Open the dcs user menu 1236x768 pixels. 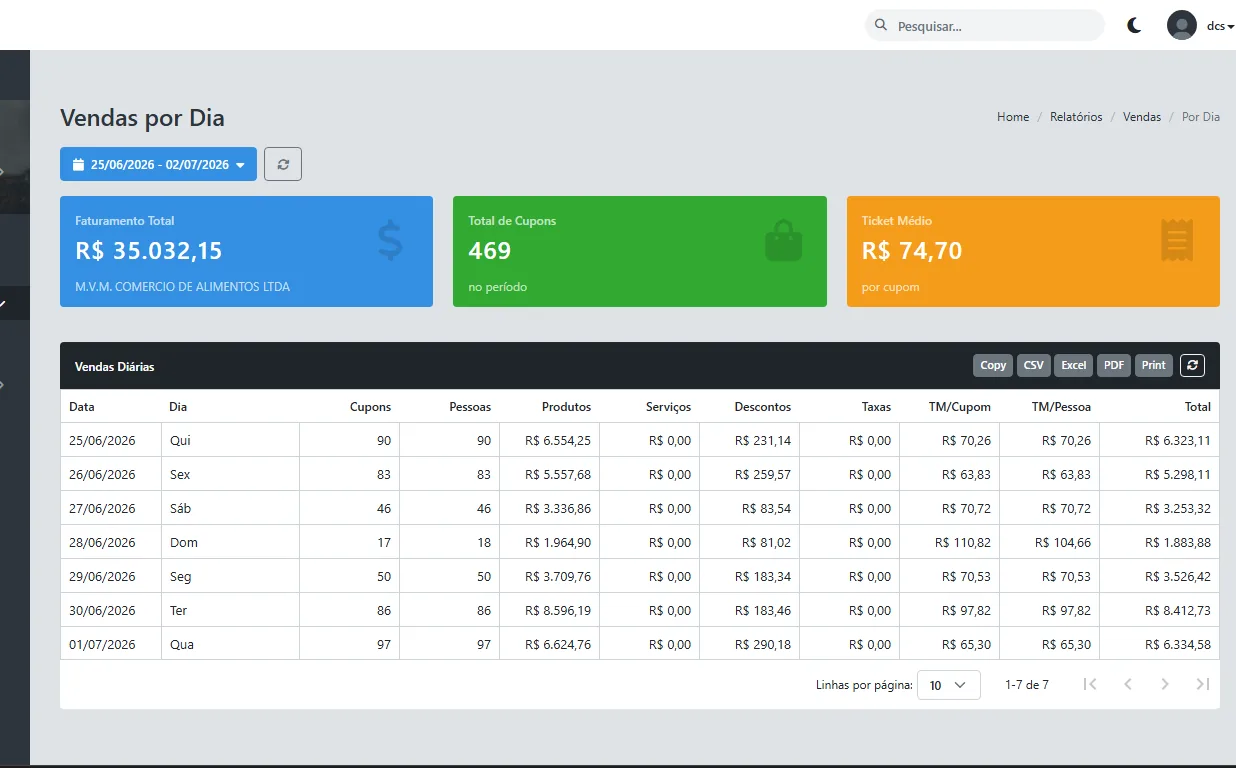[x=1220, y=26]
